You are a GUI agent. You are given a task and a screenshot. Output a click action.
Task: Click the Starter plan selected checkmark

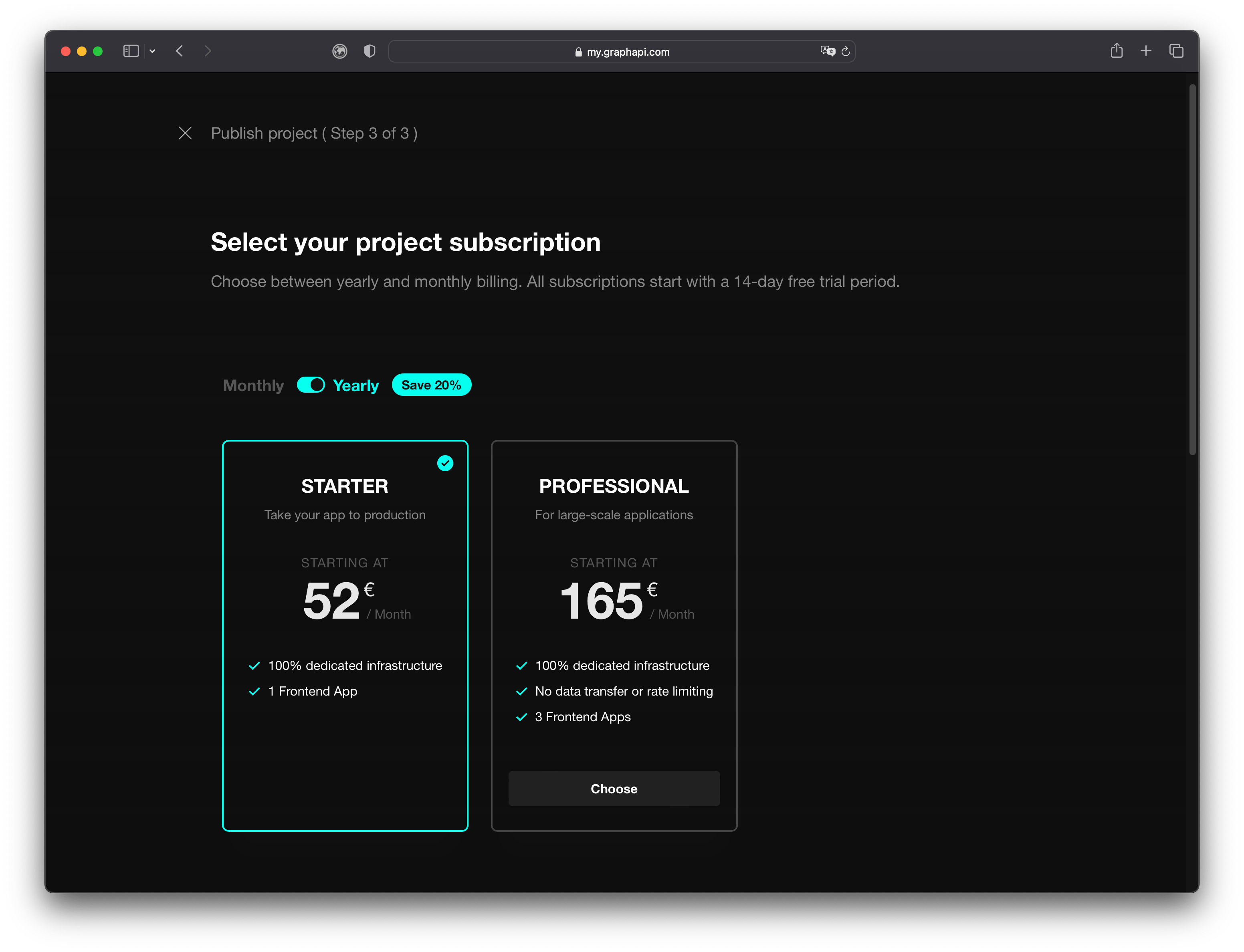click(x=446, y=464)
